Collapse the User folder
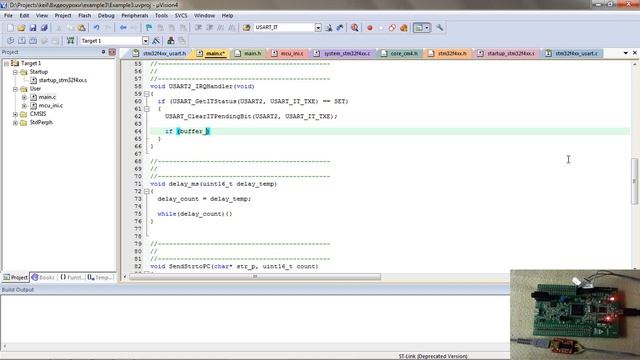The height and width of the screenshot is (360, 640). pos(15,89)
